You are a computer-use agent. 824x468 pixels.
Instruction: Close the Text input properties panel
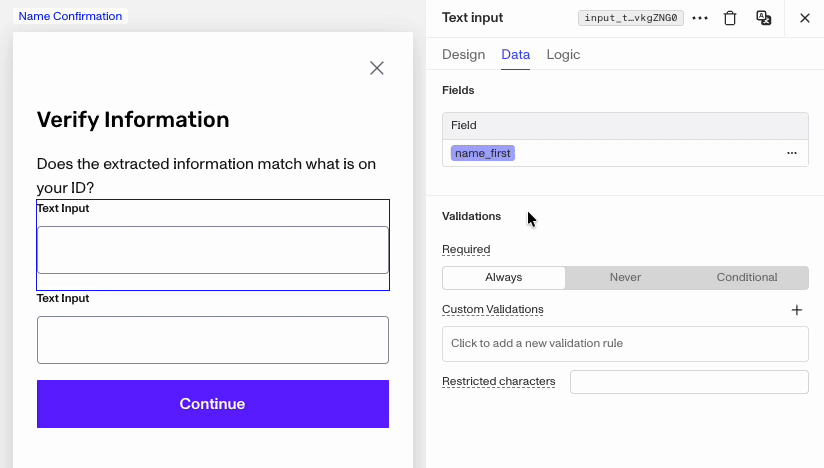[x=805, y=18]
